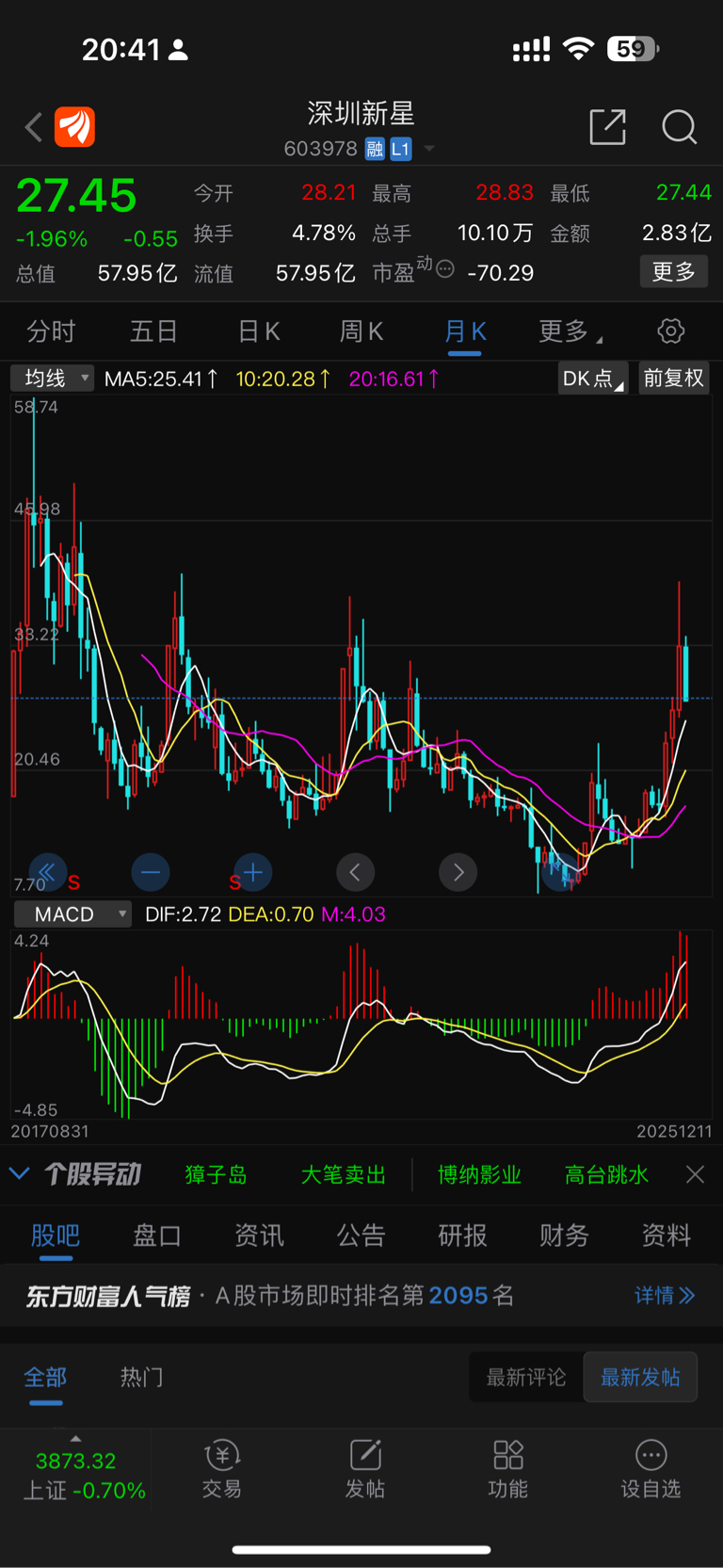The image size is (723, 1568).
Task: Open 资讯 news tab
Action: tap(259, 1235)
